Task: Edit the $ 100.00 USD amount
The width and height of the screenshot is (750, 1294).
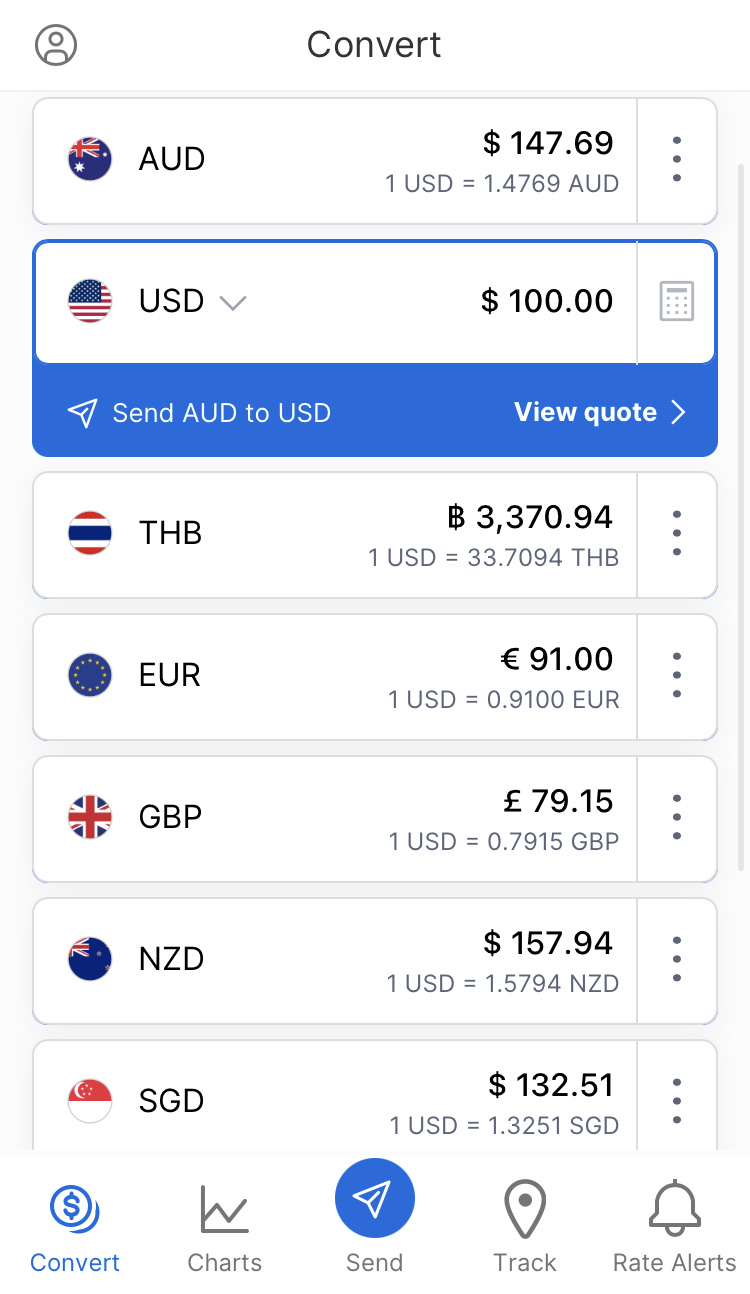Action: click(x=546, y=301)
